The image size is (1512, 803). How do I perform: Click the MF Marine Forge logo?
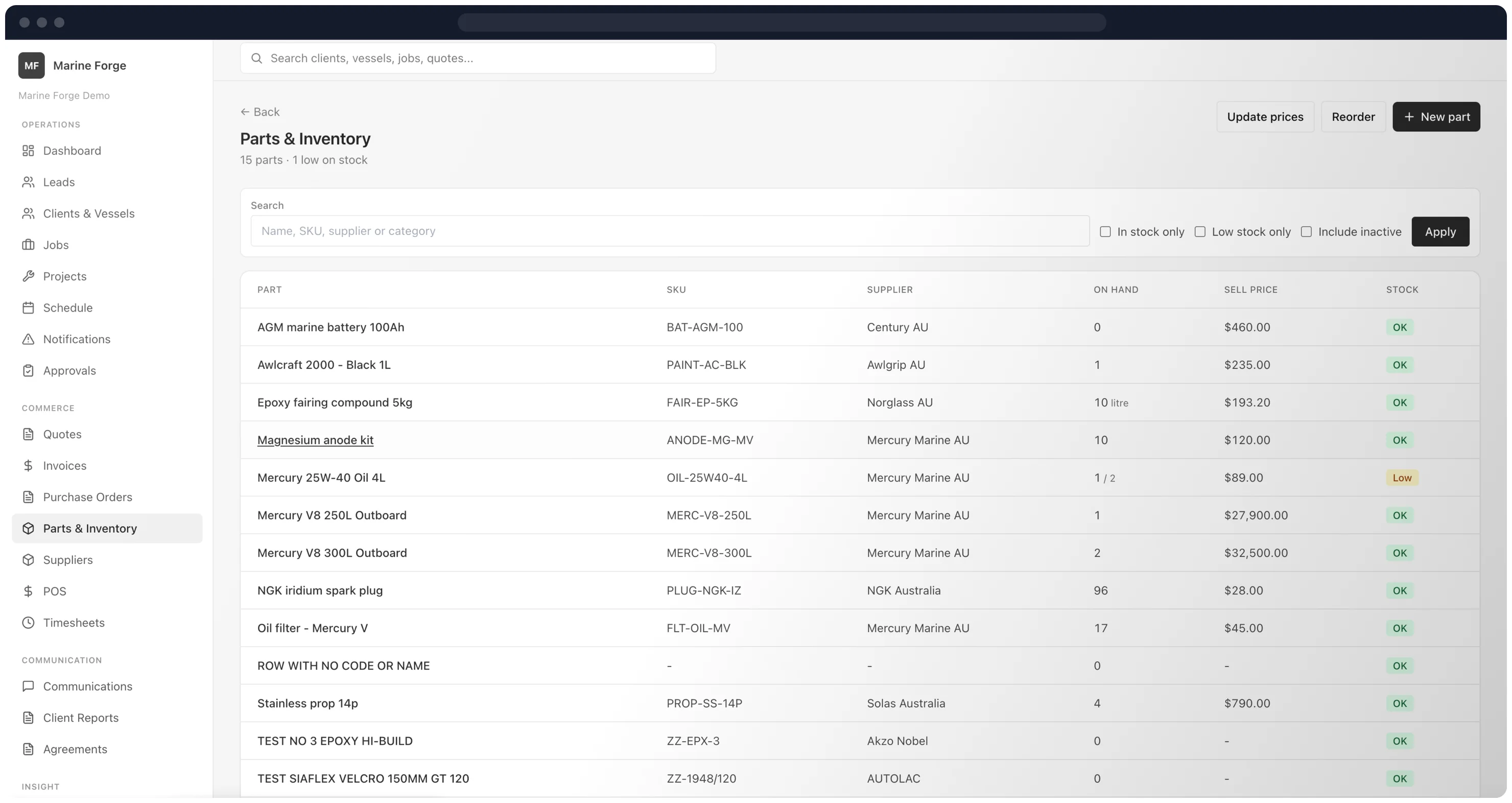pos(32,65)
